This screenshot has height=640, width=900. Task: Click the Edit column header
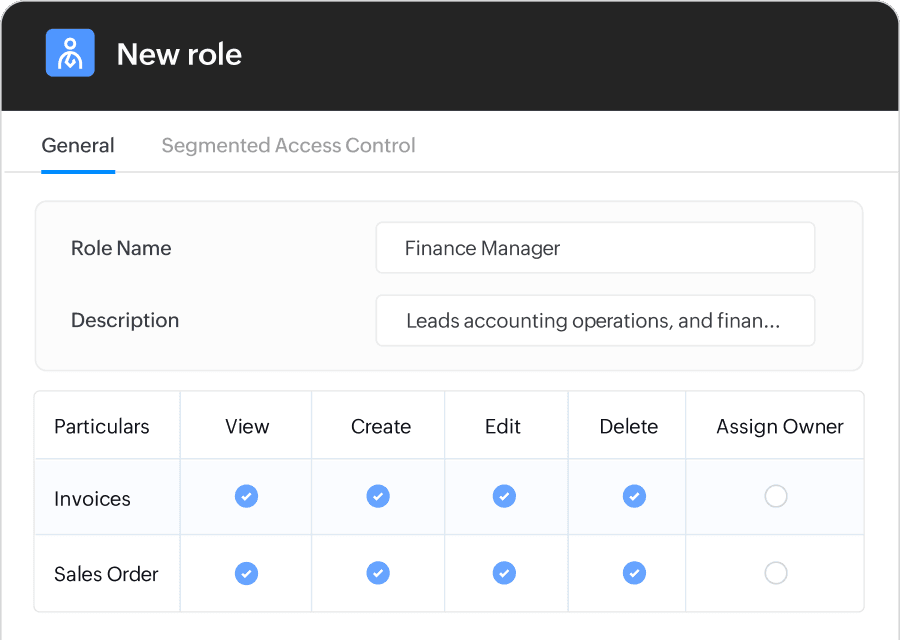(x=503, y=426)
